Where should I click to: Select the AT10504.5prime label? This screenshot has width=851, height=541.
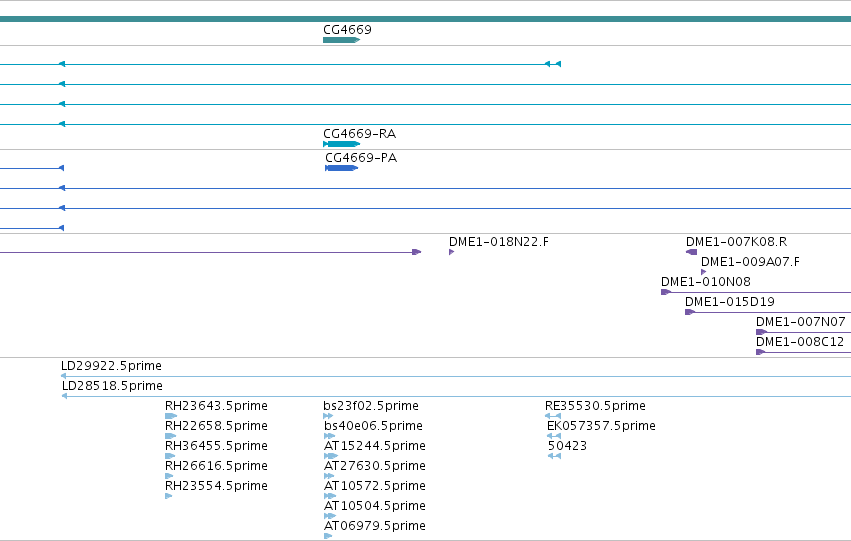pos(374,506)
